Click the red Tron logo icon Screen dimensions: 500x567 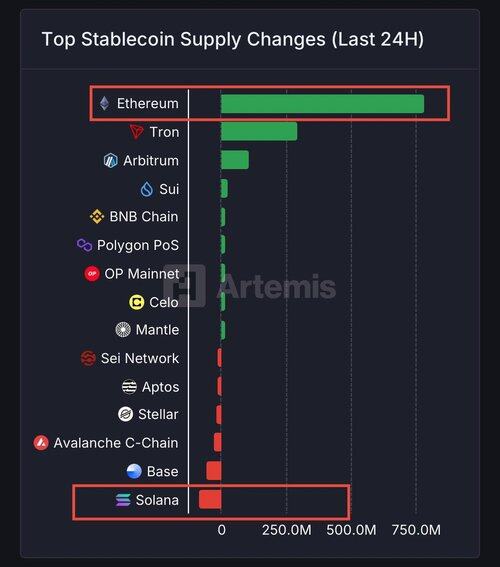137,132
